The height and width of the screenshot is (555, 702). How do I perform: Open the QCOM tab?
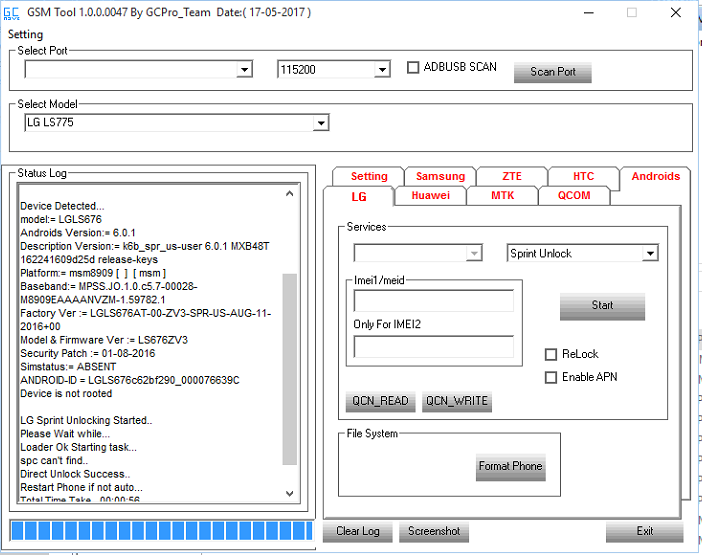click(x=574, y=196)
